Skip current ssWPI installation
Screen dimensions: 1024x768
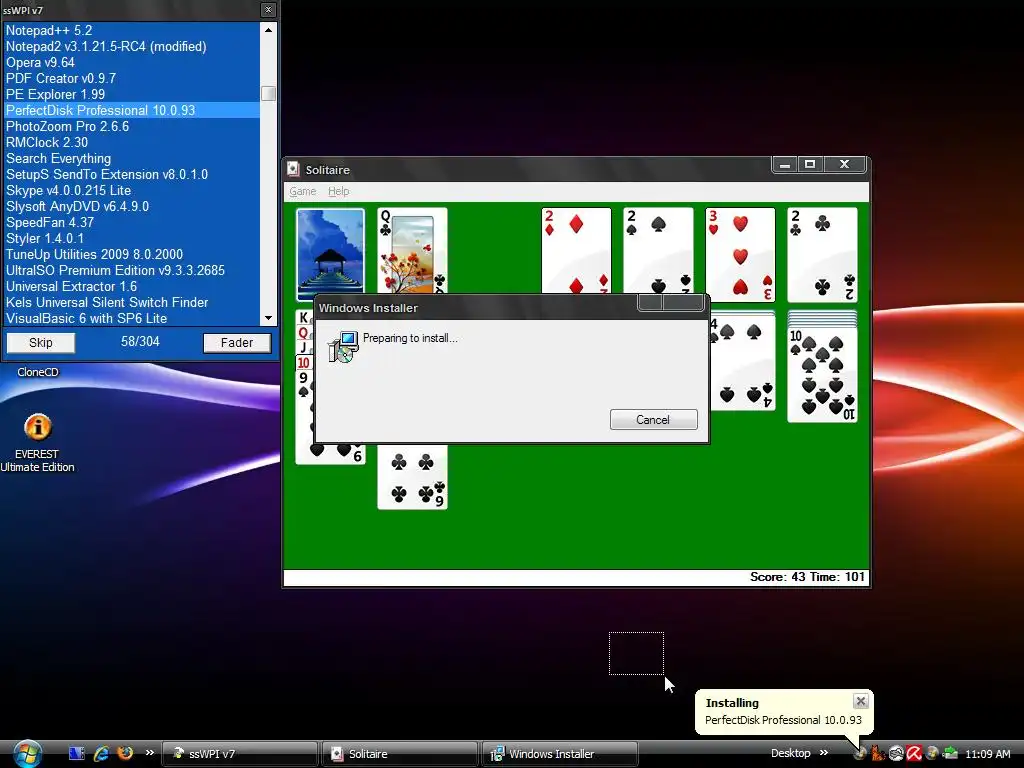click(x=40, y=343)
